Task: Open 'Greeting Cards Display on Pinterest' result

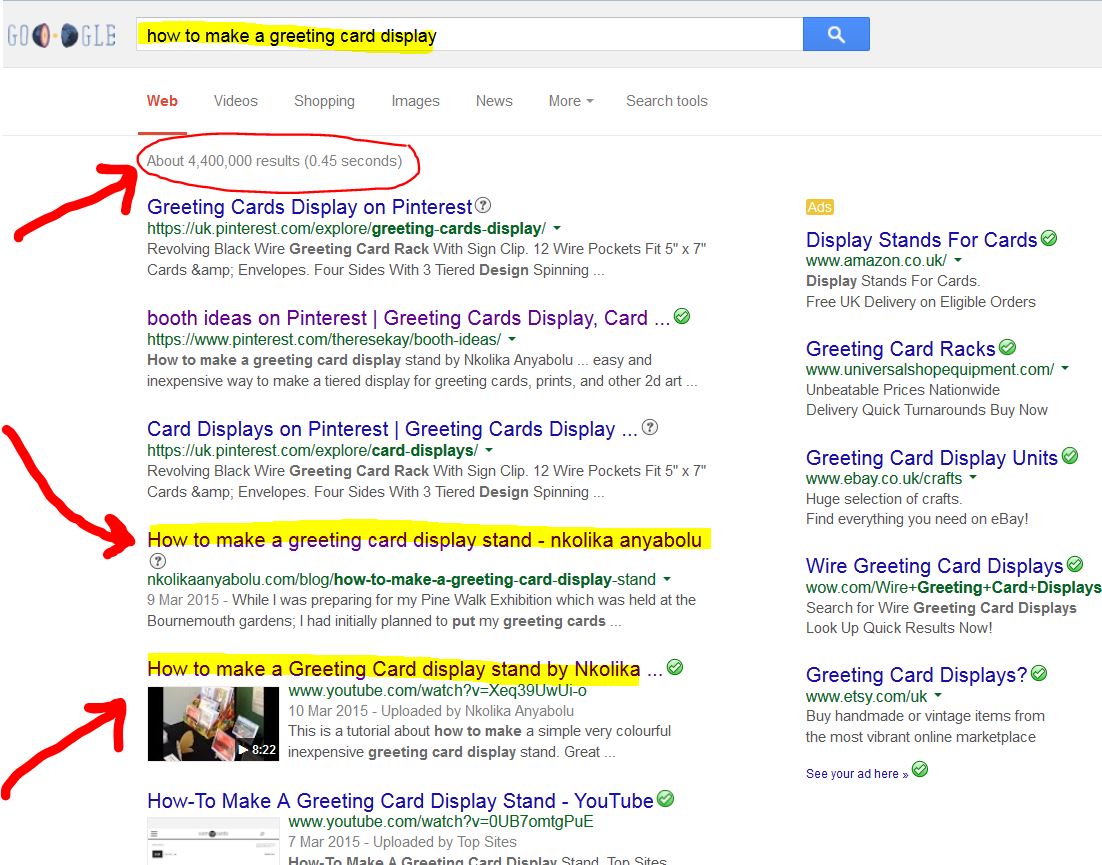Action: tap(309, 207)
